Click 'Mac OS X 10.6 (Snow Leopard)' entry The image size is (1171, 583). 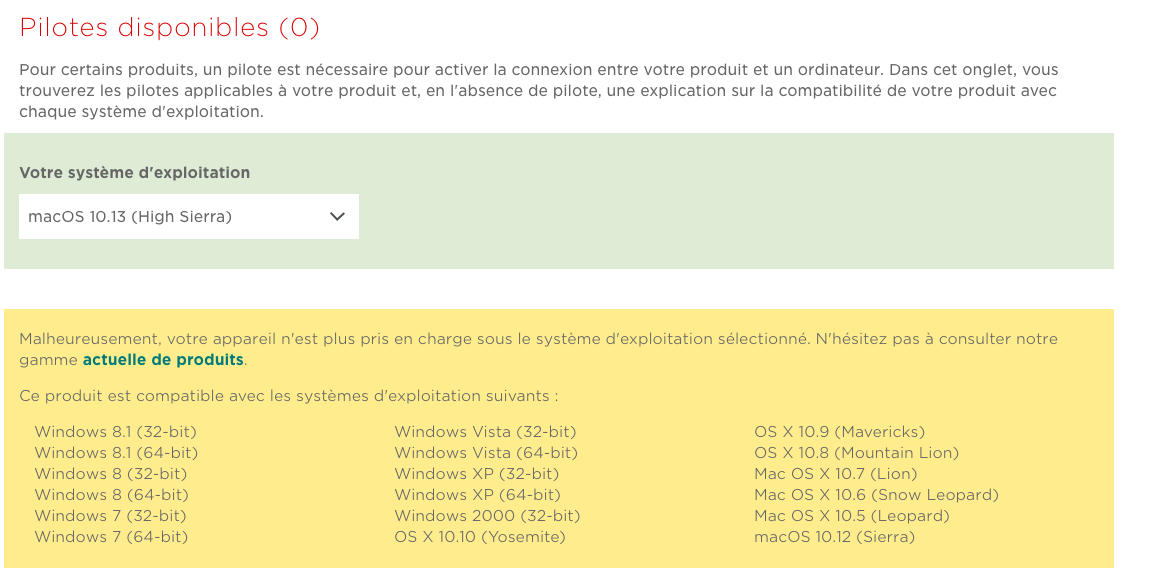click(876, 495)
